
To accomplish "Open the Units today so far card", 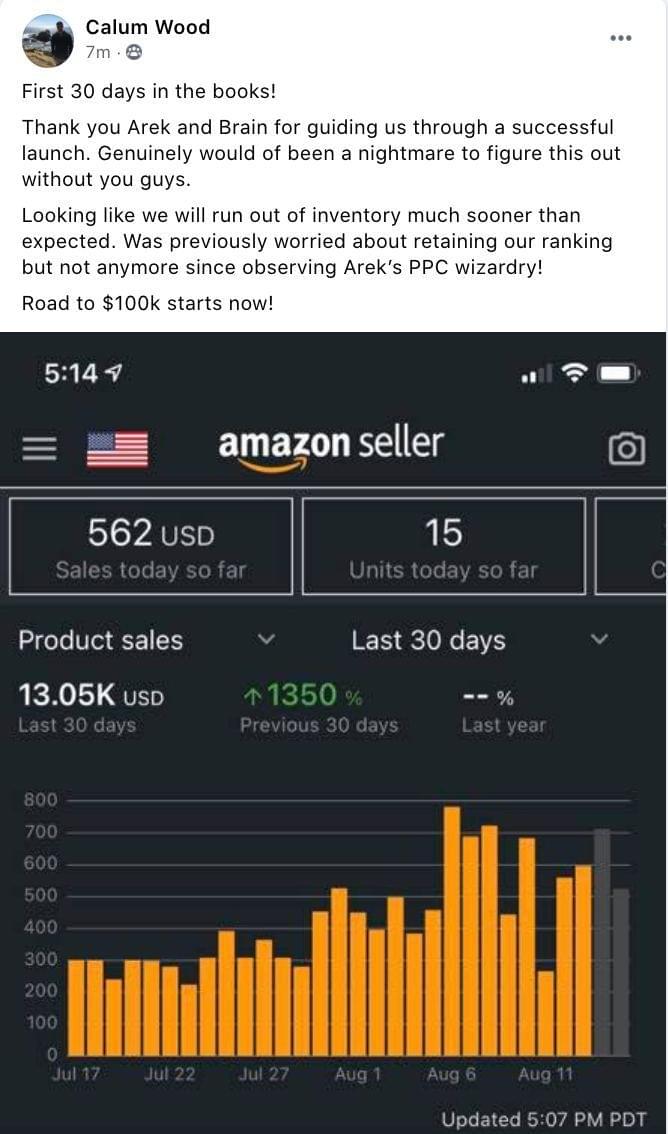I will [443, 546].
